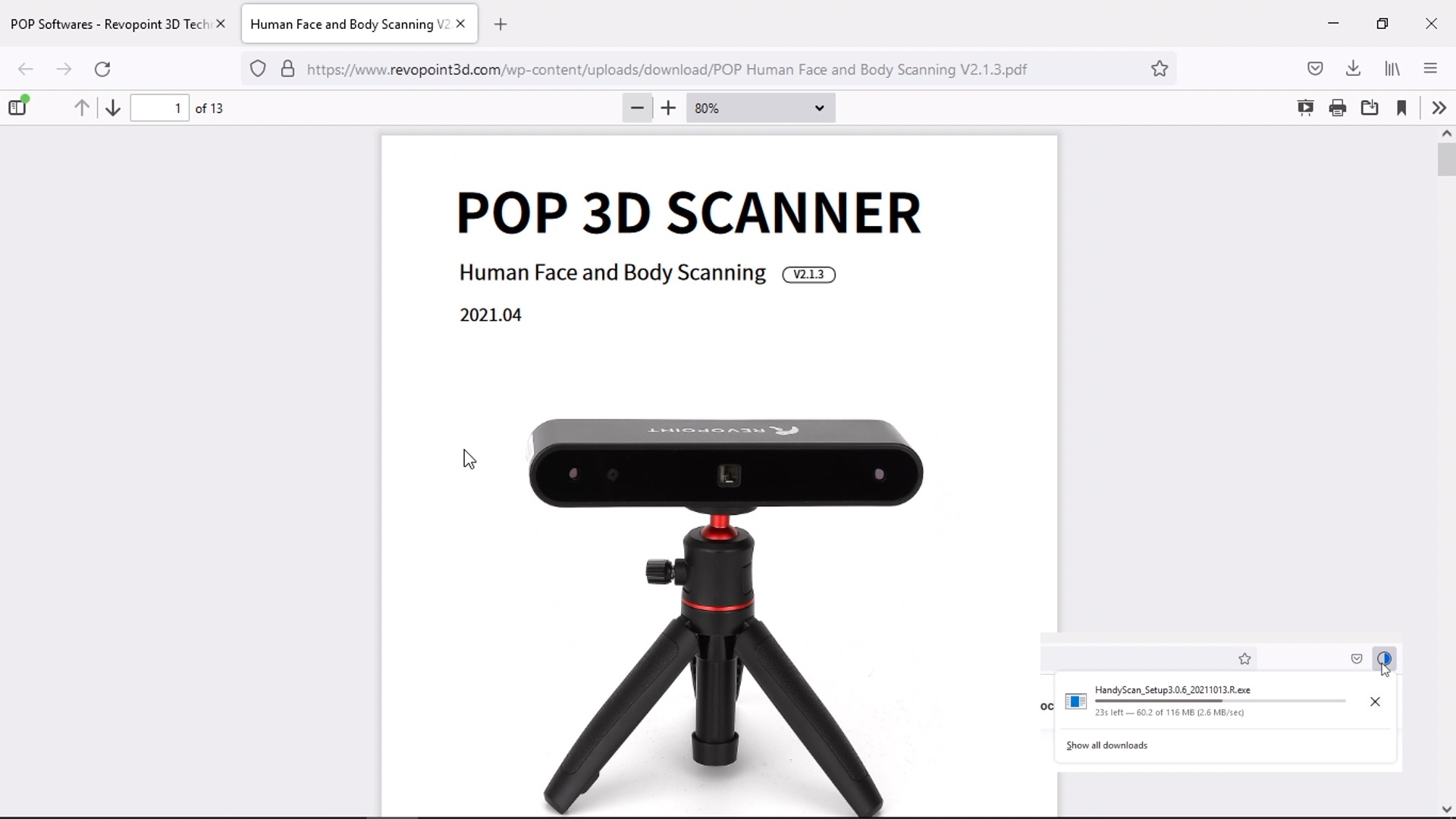1456x819 pixels.
Task: Open the Firefox hamburger application menu
Action: [x=1430, y=69]
